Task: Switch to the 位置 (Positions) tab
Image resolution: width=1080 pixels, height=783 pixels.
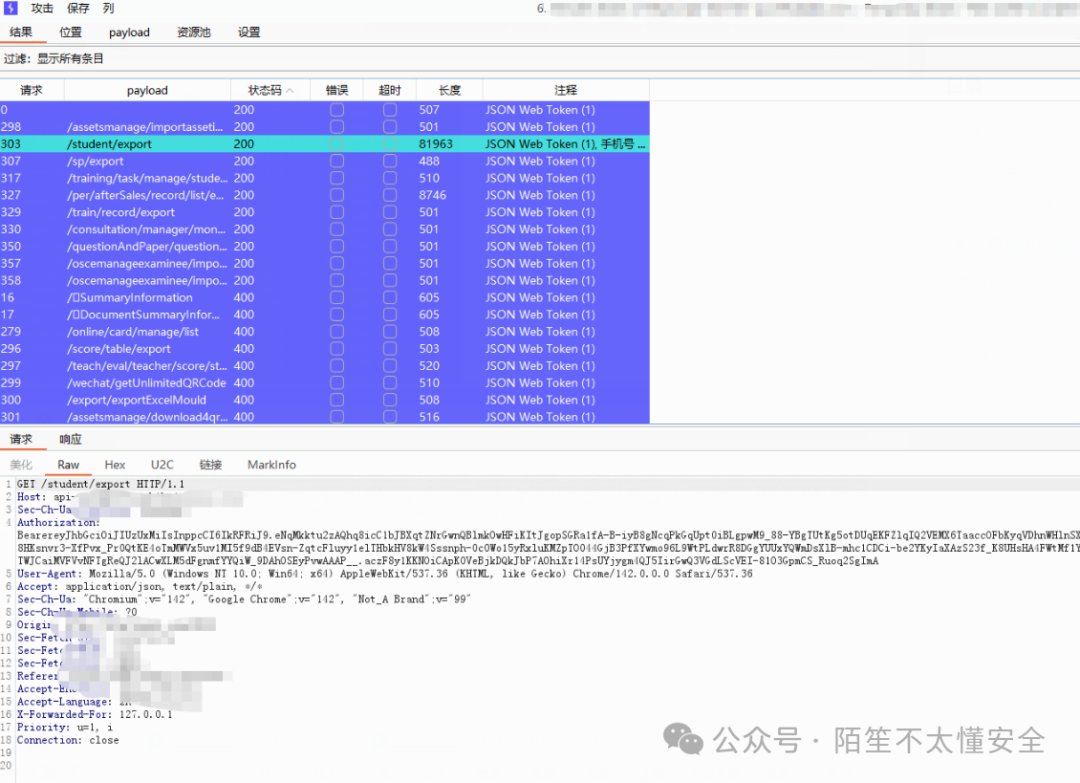Action: pyautogui.click(x=70, y=32)
